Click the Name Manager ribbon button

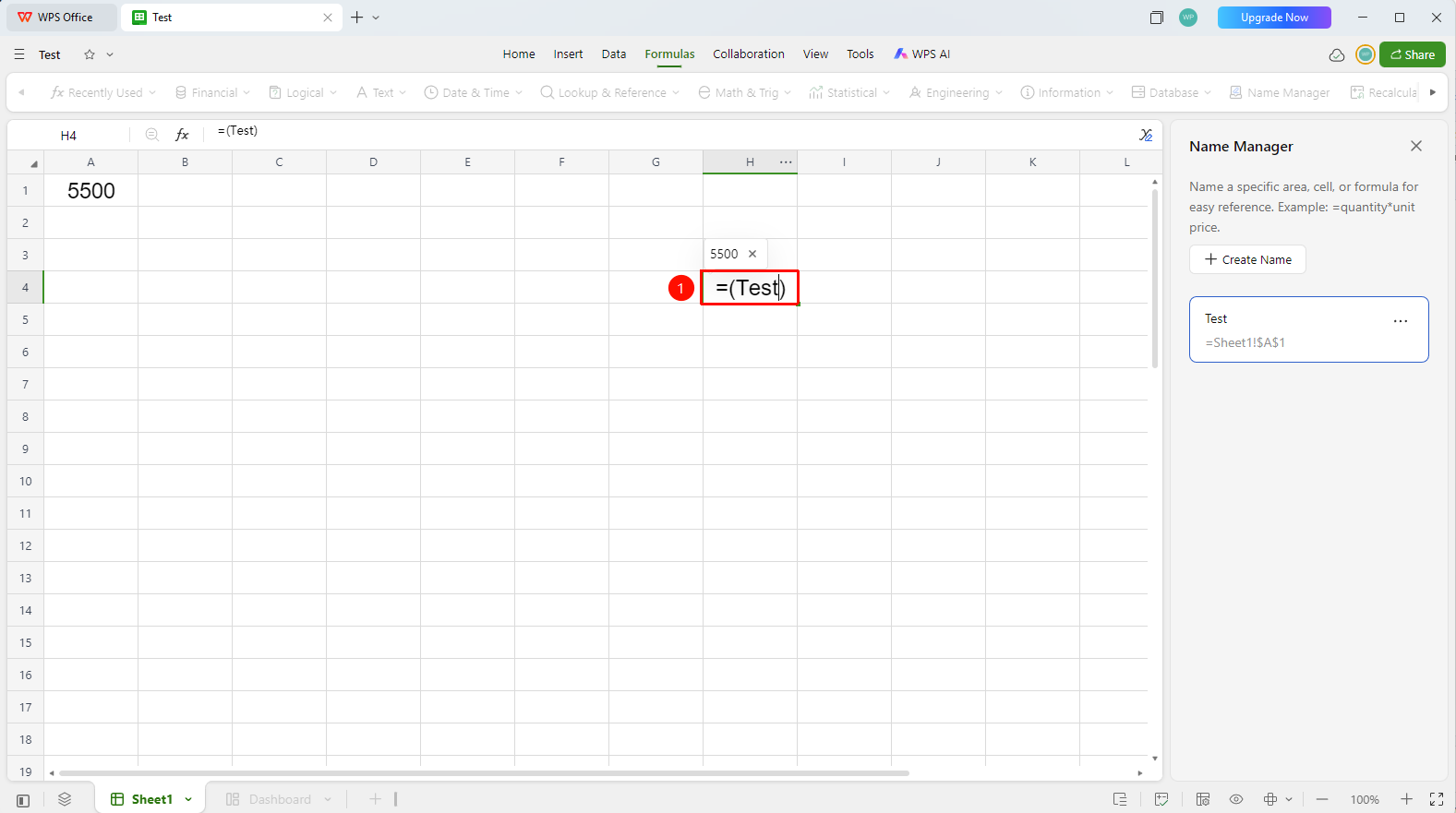[x=1280, y=92]
